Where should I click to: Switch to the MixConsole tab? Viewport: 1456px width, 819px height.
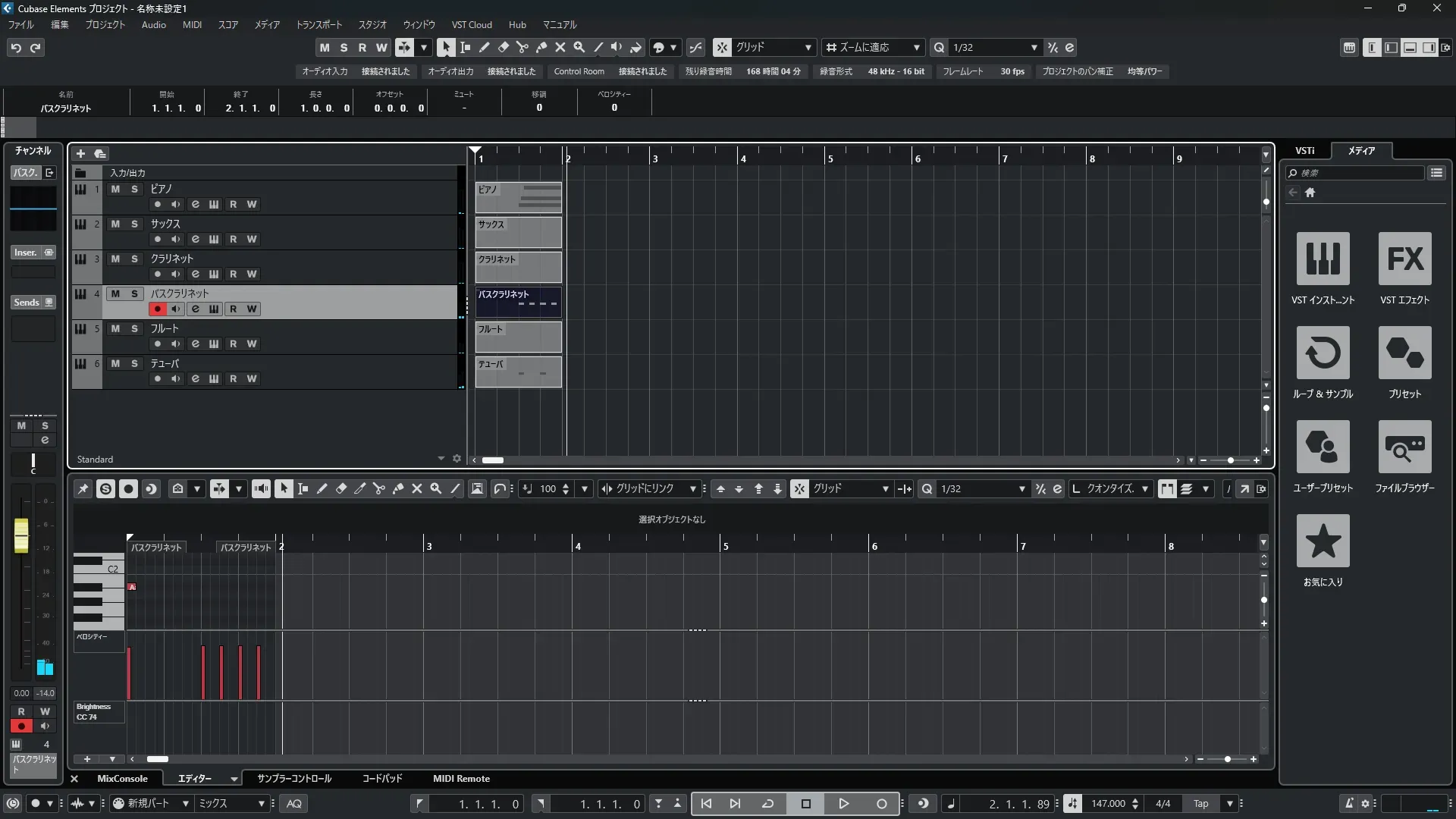[x=122, y=779]
